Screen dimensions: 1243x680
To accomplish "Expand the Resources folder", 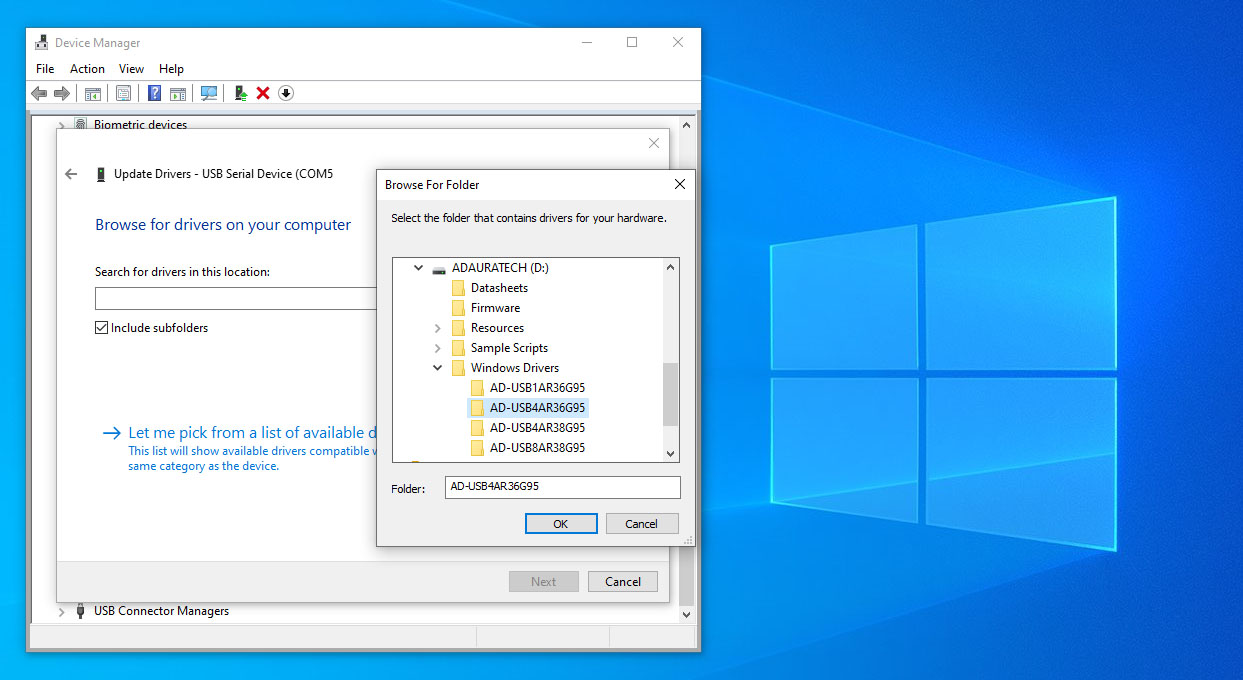I will click(x=438, y=328).
